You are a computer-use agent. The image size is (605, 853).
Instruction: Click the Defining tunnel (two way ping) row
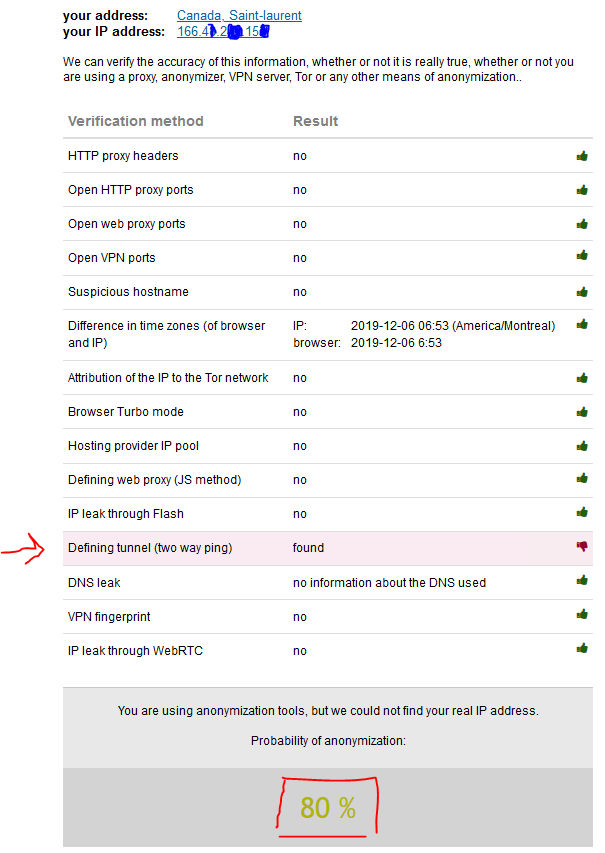[328, 548]
